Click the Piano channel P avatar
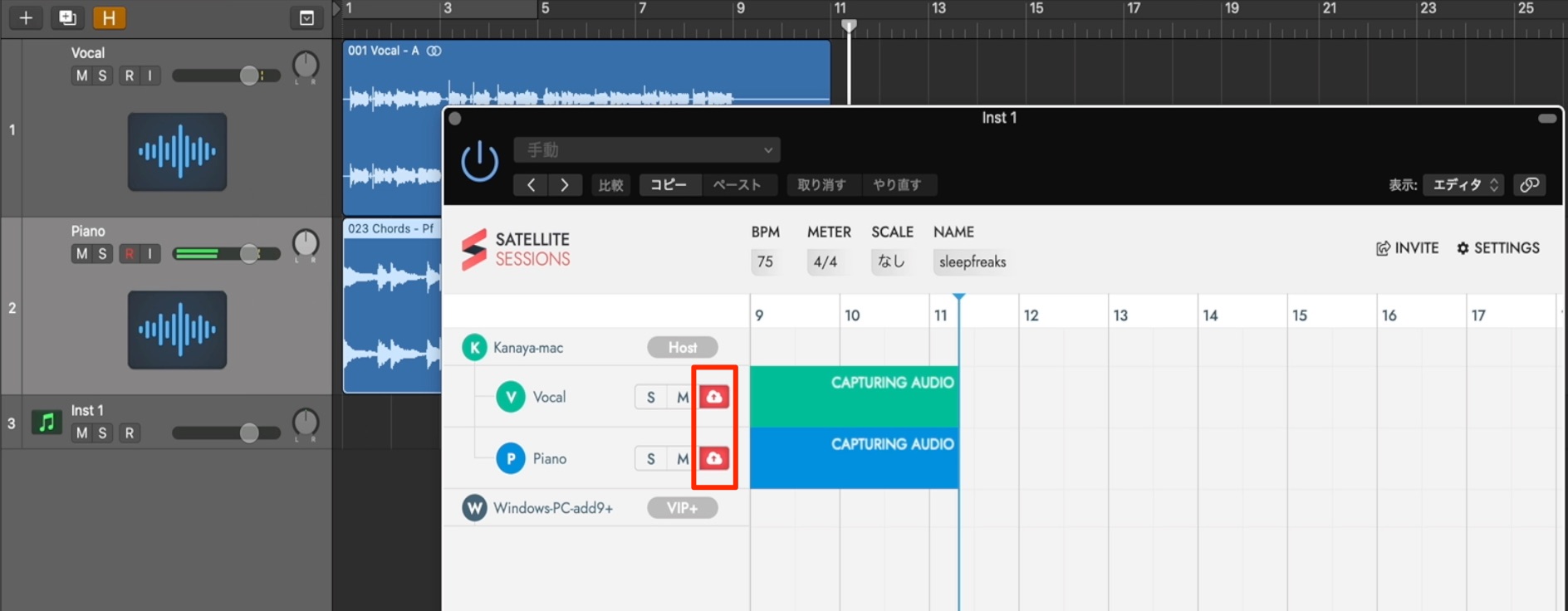1568x611 pixels. pyautogui.click(x=511, y=458)
